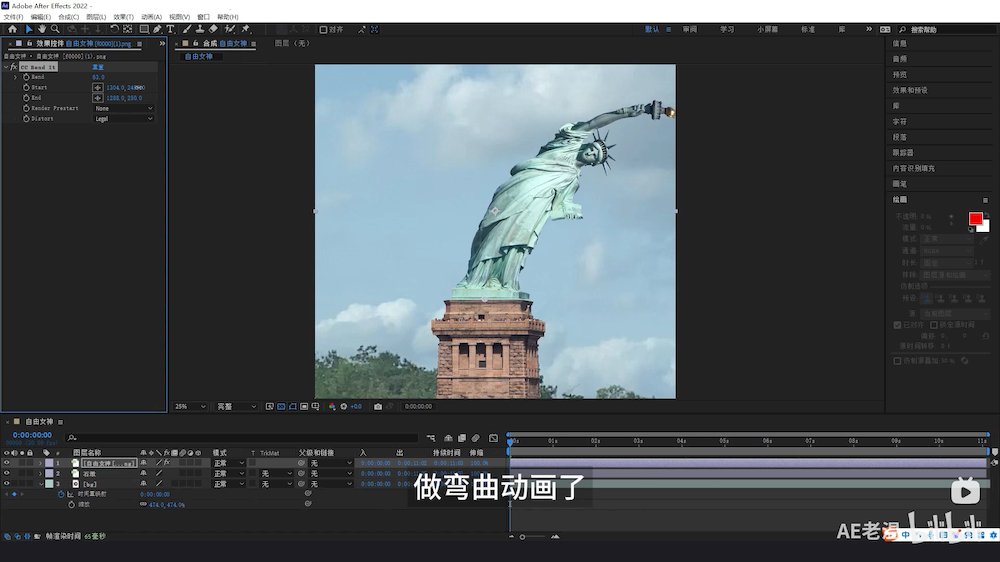Switch to the 学习 workspace tab
The height and width of the screenshot is (562, 1000).
coord(727,29)
